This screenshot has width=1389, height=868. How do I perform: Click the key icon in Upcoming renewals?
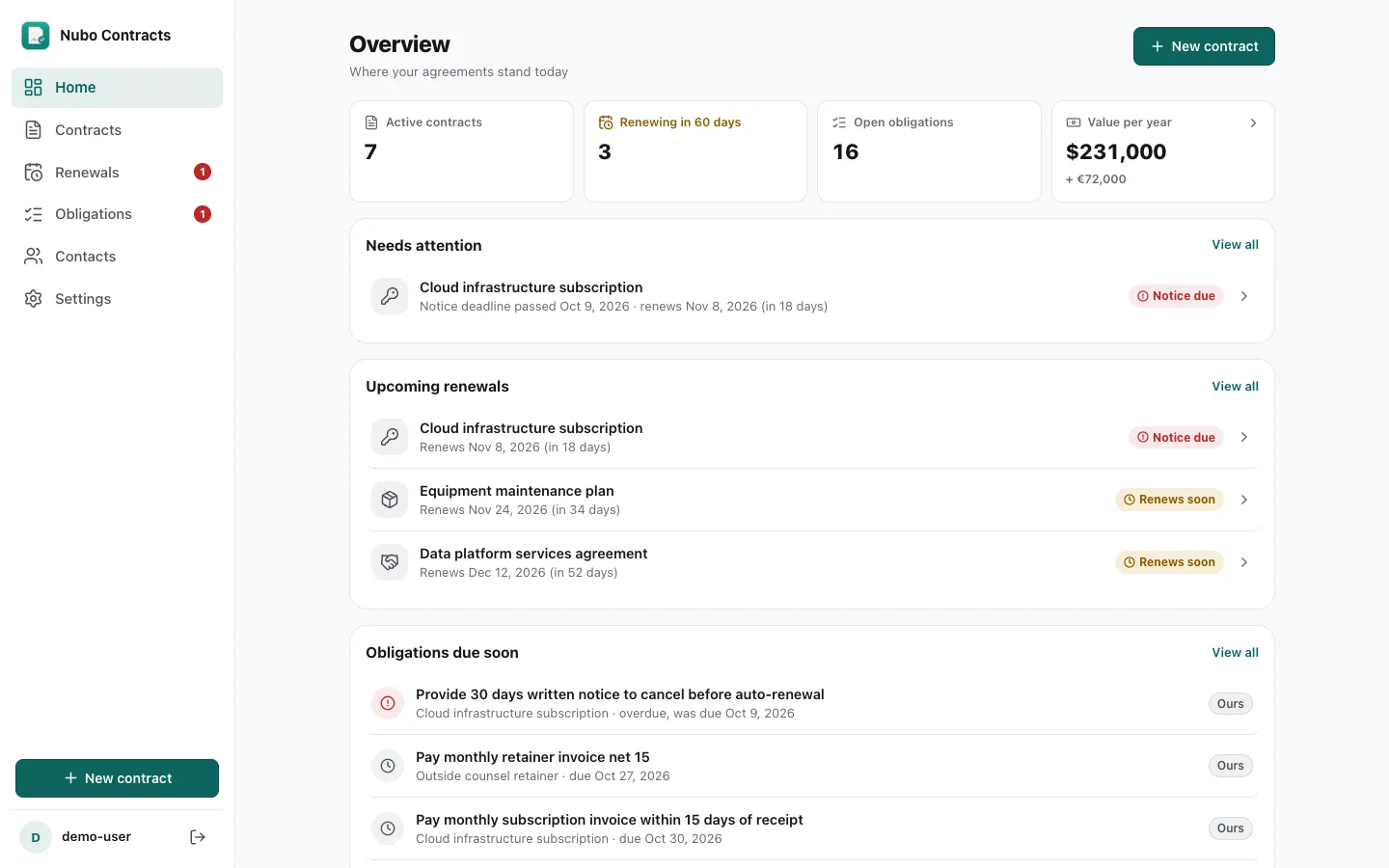(390, 437)
